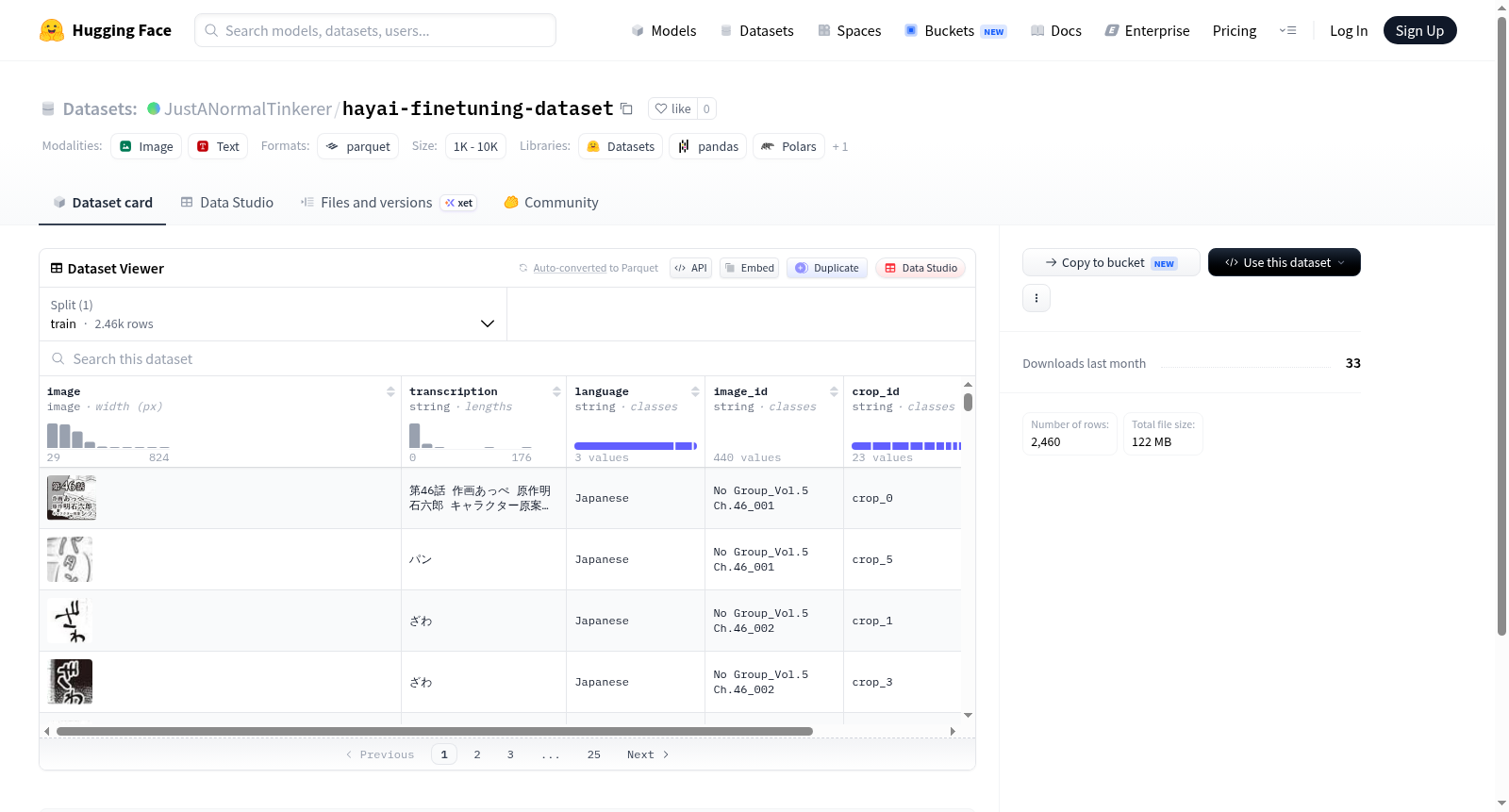Open Data Studio from the viewer header
This screenshot has width=1509, height=812.
pyautogui.click(x=920, y=268)
